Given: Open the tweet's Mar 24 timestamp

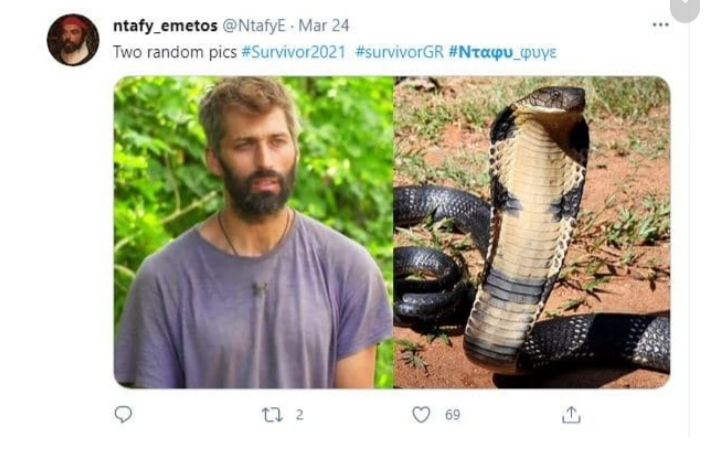Looking at the screenshot, I should [x=324, y=25].
